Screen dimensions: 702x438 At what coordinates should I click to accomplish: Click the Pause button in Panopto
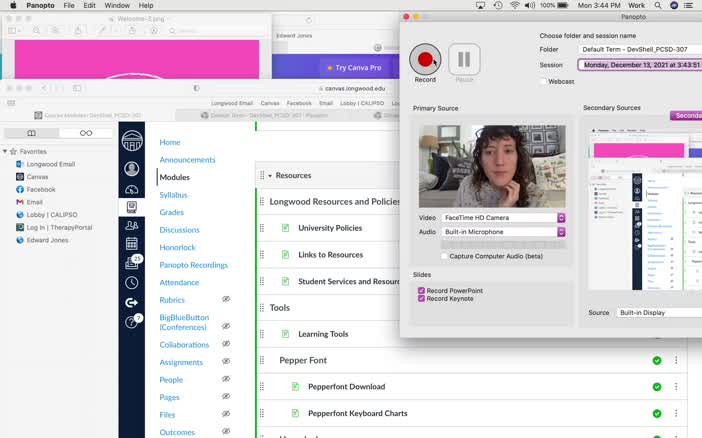click(x=464, y=60)
